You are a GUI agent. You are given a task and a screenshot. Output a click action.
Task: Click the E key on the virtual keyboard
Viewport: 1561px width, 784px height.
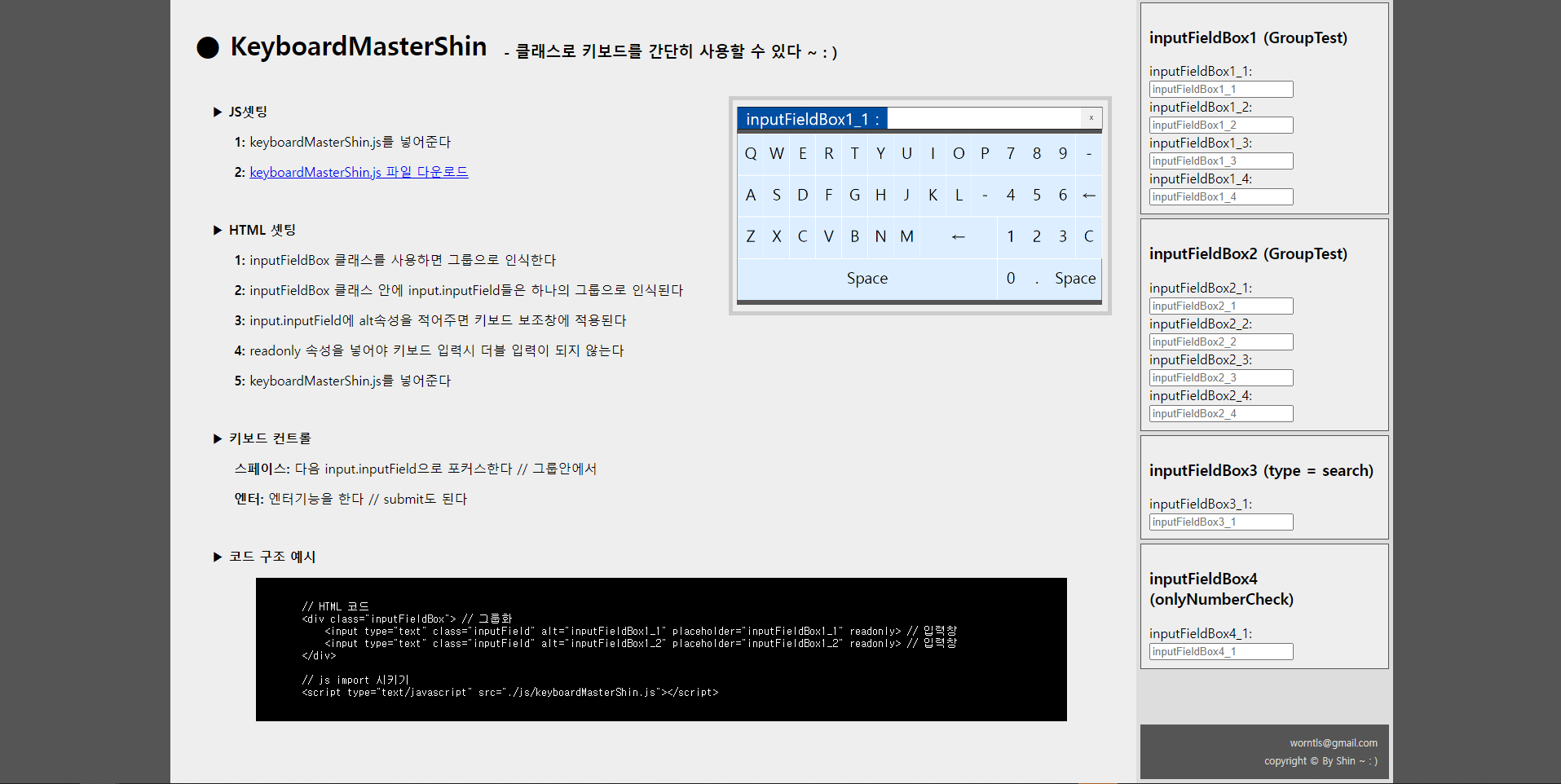[803, 153]
